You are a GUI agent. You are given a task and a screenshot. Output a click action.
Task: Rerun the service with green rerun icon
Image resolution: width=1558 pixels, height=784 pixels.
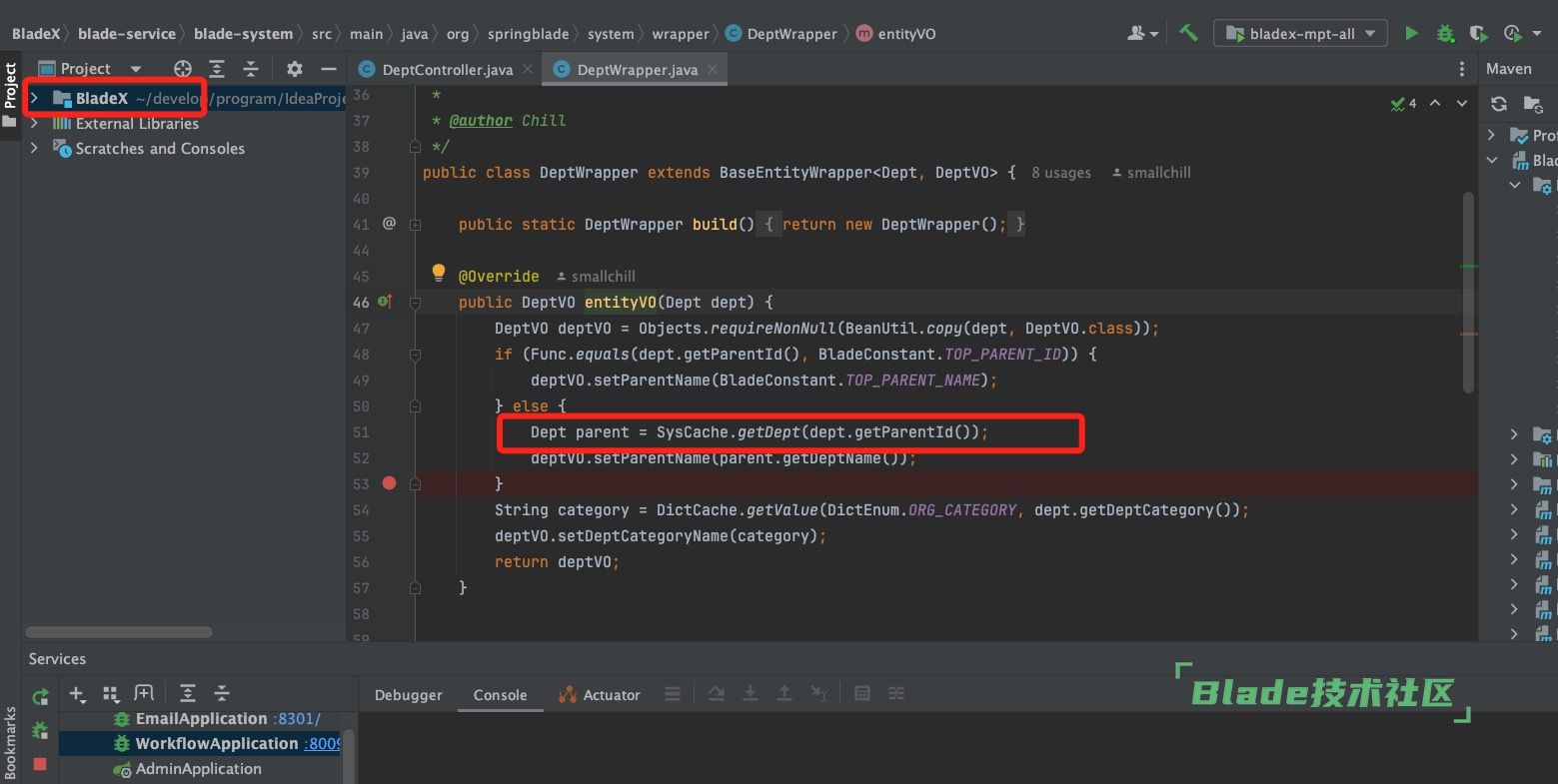click(x=40, y=697)
